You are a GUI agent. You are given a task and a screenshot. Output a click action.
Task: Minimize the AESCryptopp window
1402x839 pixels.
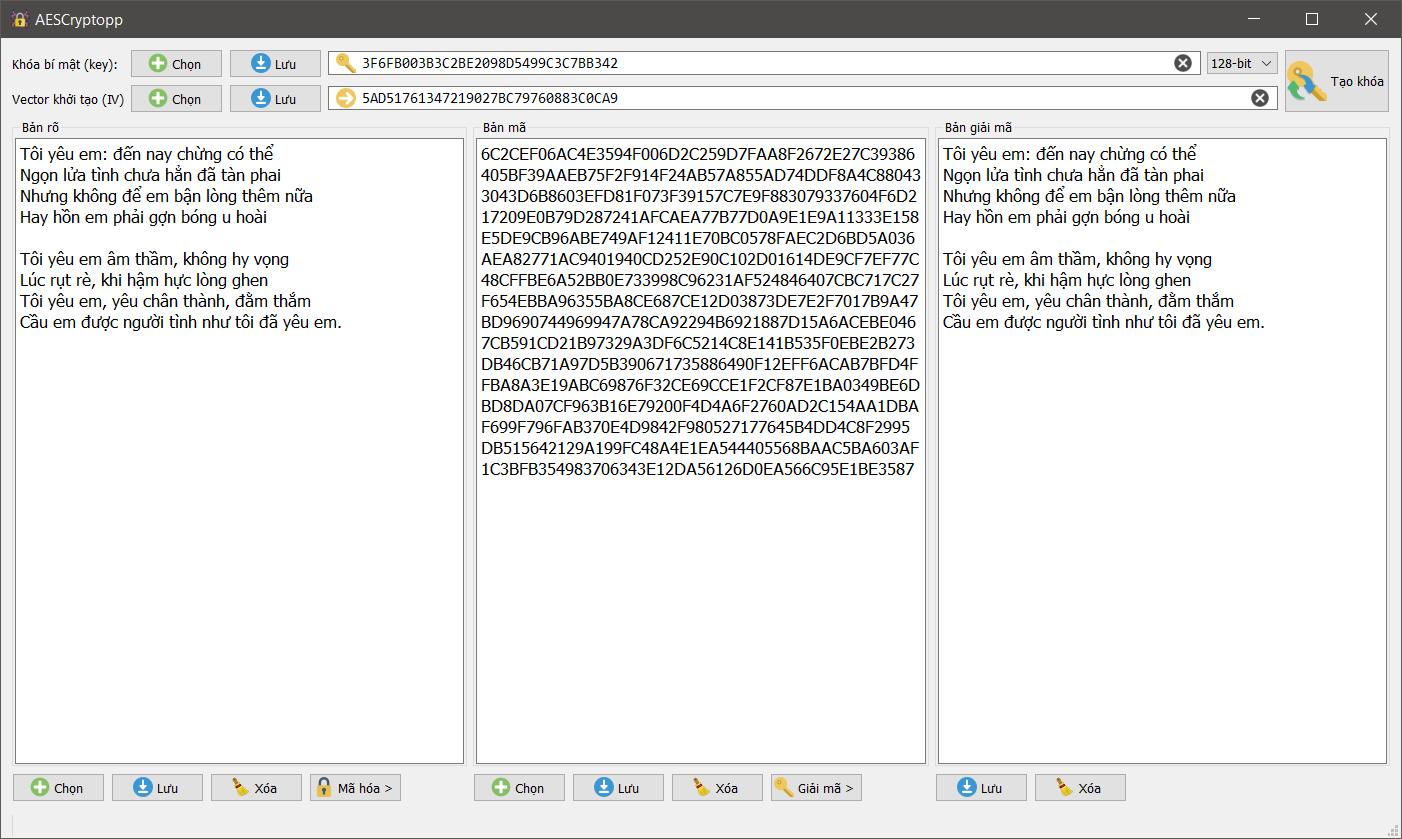tap(1254, 19)
